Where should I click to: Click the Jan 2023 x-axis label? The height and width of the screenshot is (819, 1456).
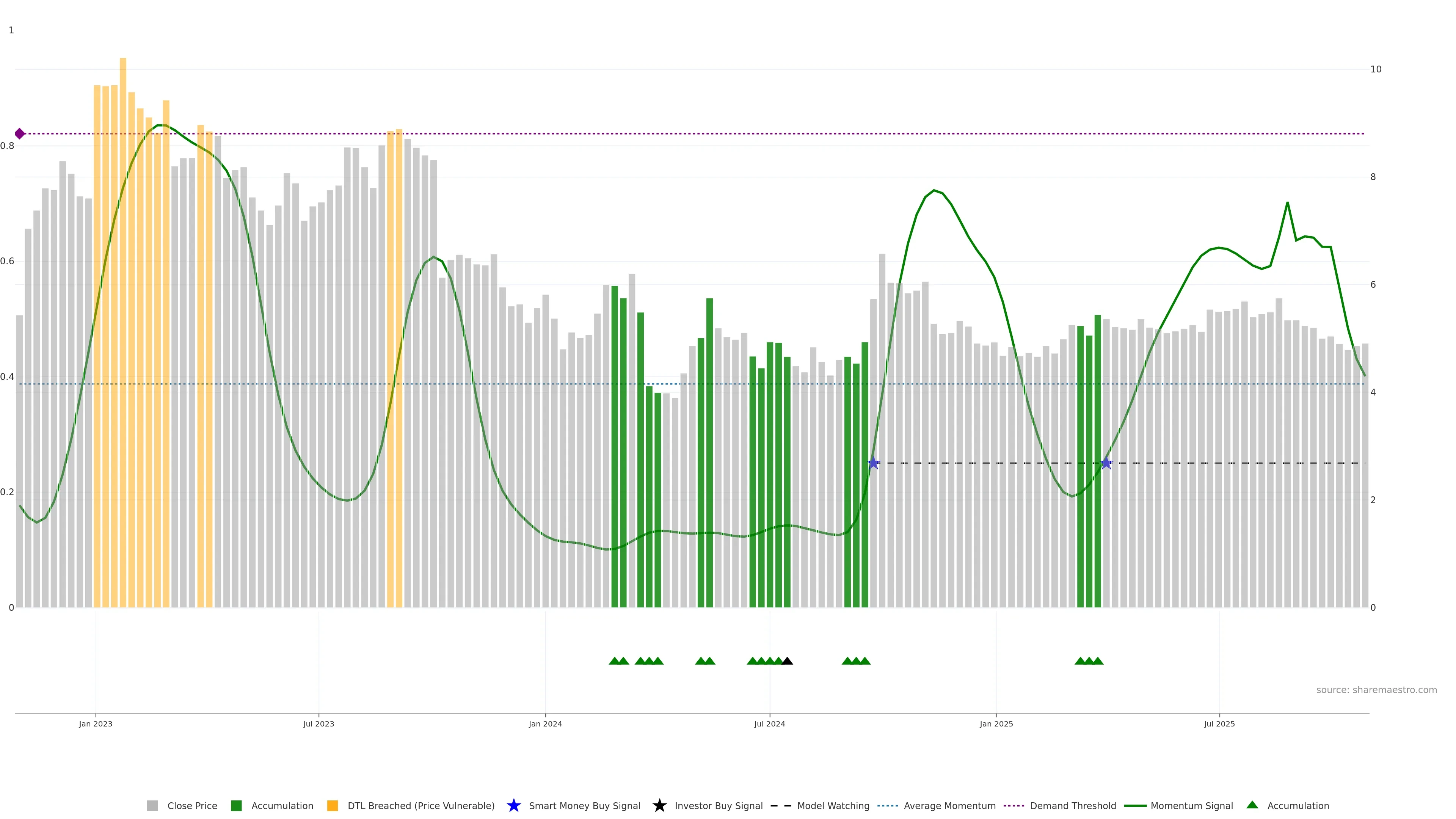click(x=96, y=723)
